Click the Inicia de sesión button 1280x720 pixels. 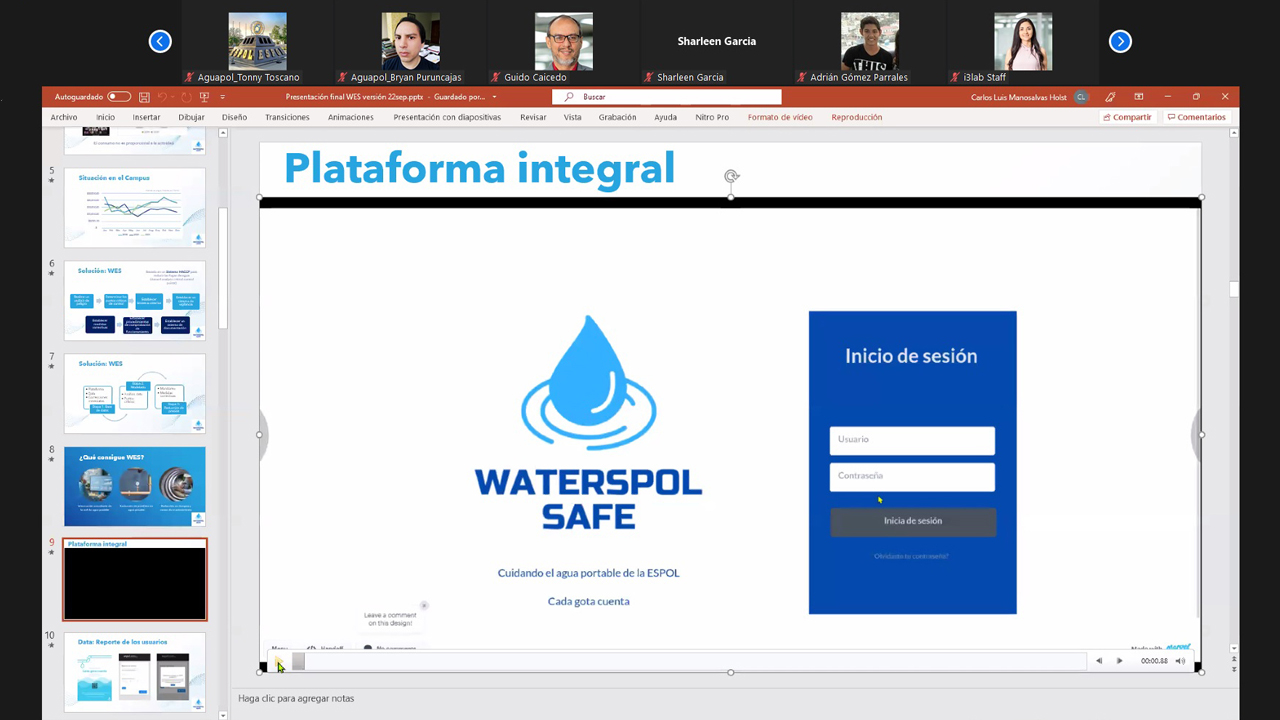[x=913, y=521]
